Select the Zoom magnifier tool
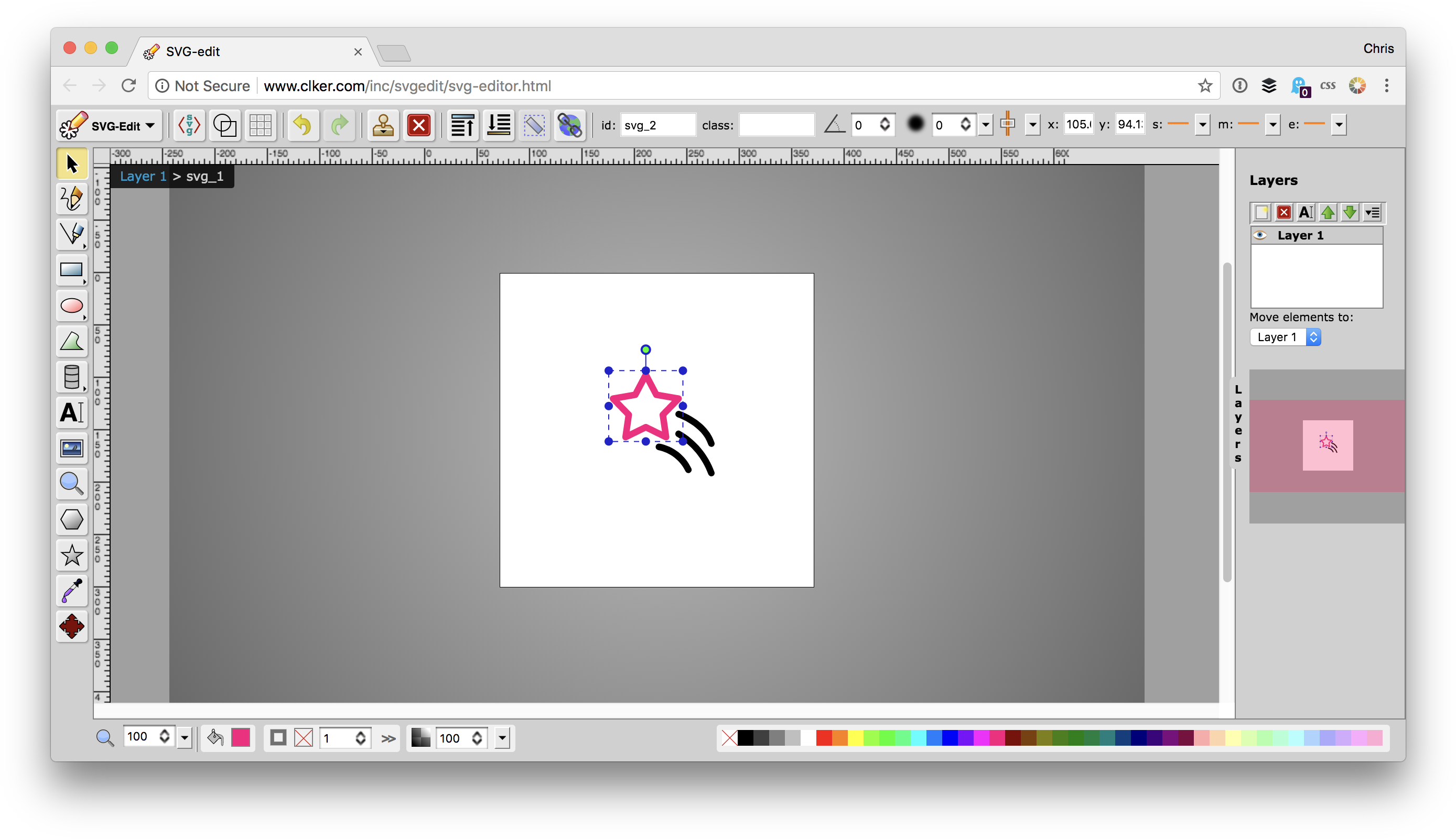The width and height of the screenshot is (1456, 839). [x=71, y=484]
